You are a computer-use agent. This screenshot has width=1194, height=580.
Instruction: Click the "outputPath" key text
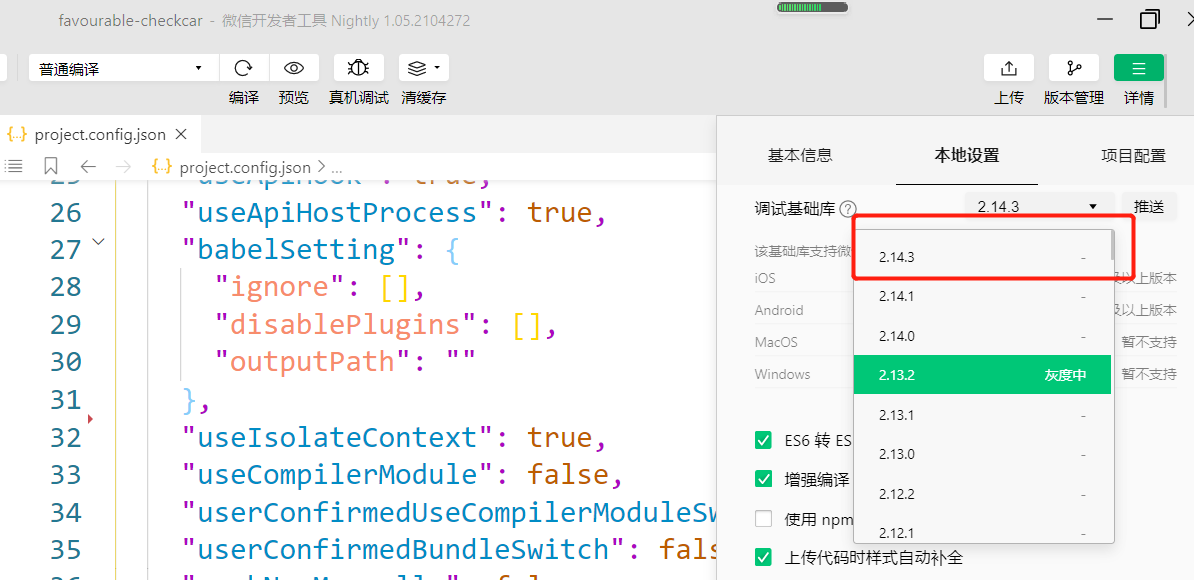(314, 362)
